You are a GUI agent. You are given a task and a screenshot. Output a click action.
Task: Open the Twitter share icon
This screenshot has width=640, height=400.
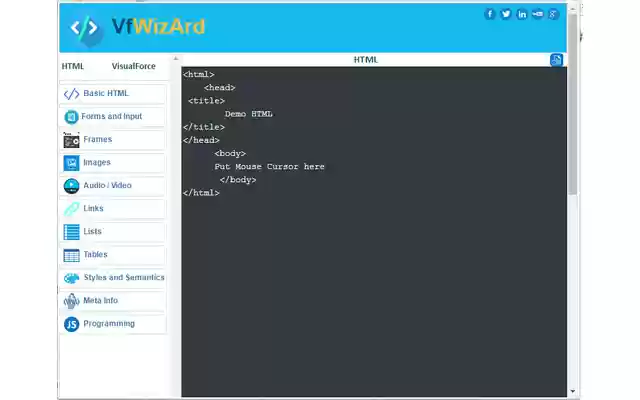point(506,14)
